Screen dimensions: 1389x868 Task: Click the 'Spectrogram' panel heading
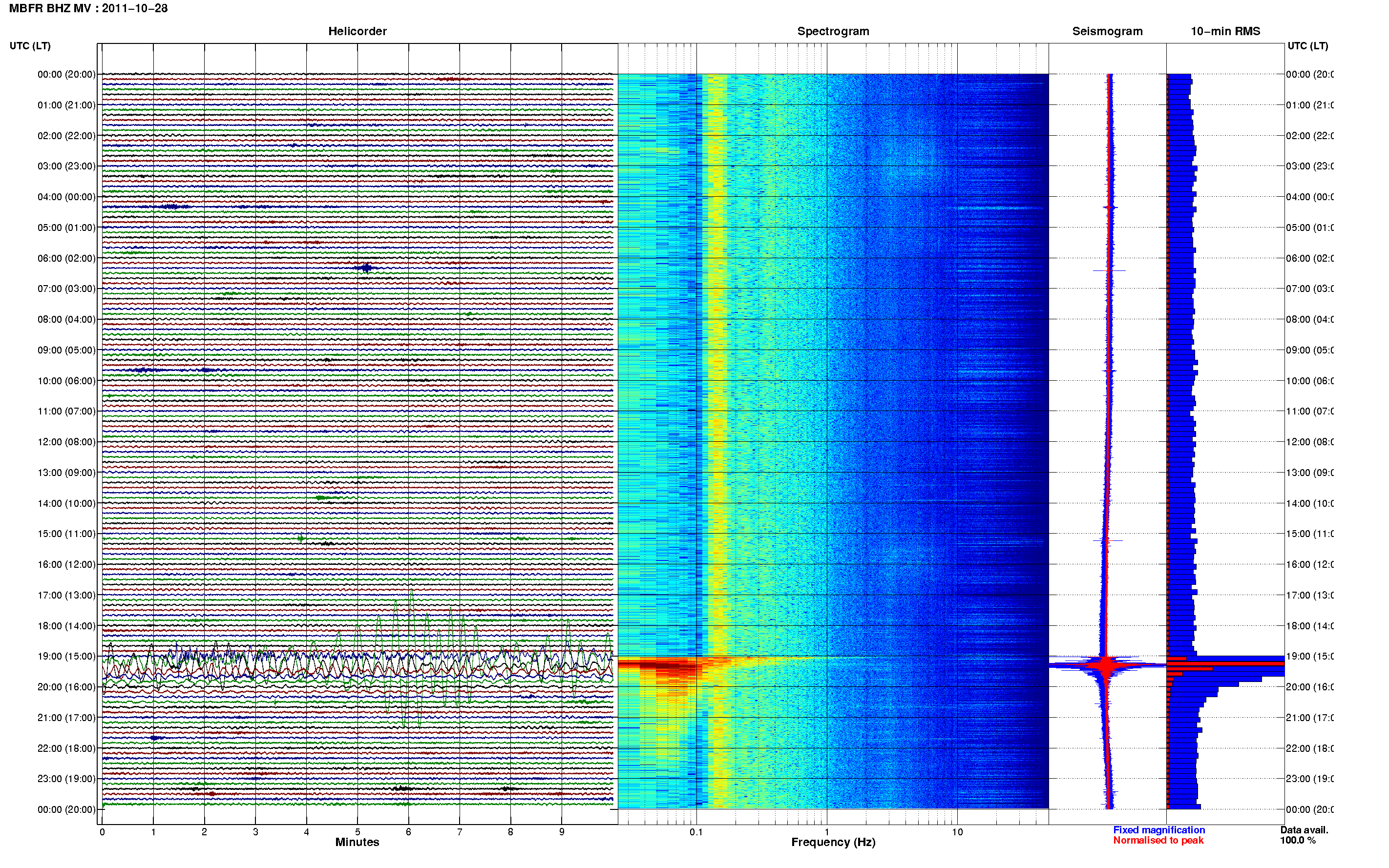pos(833,32)
